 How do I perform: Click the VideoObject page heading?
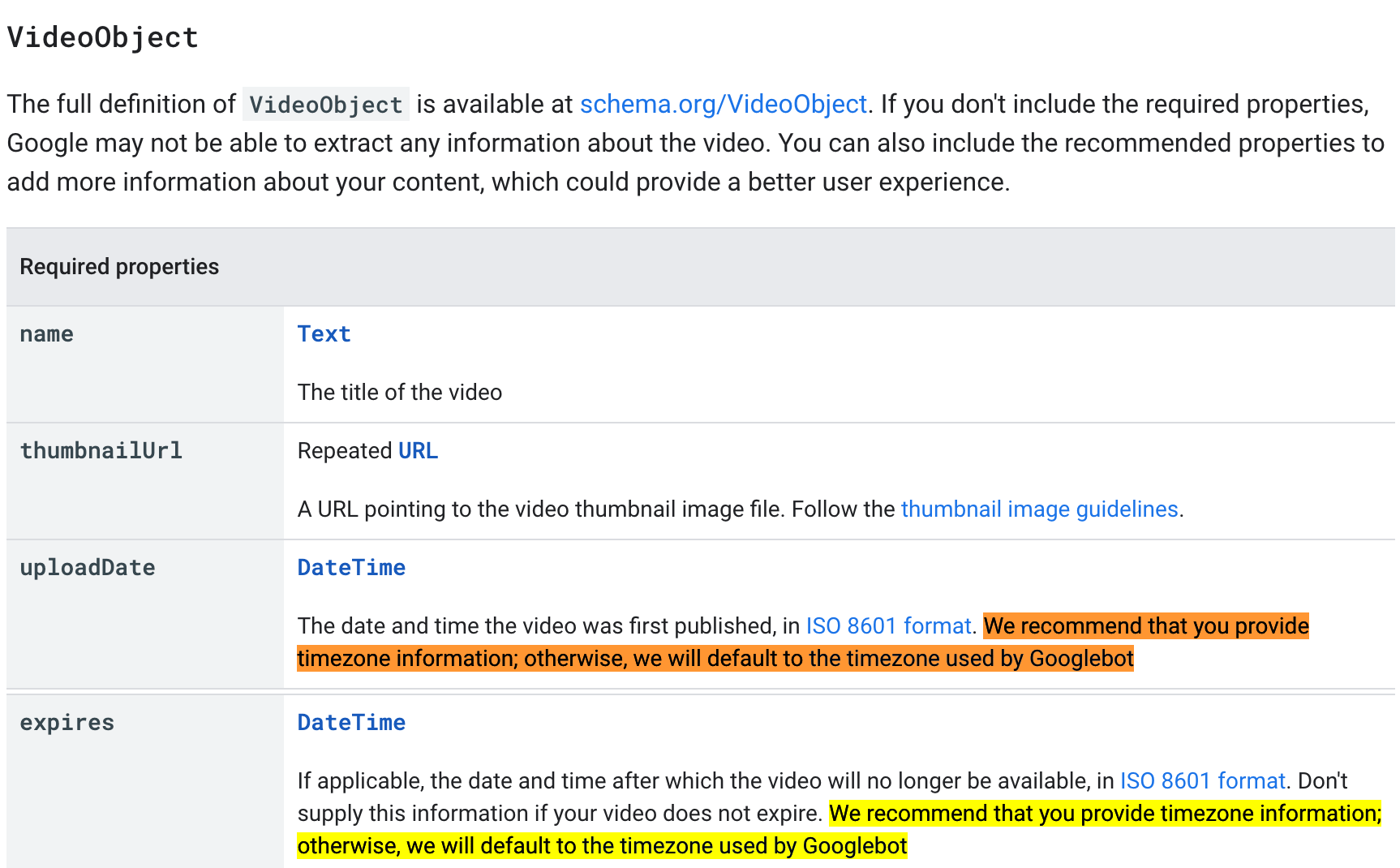(x=103, y=38)
